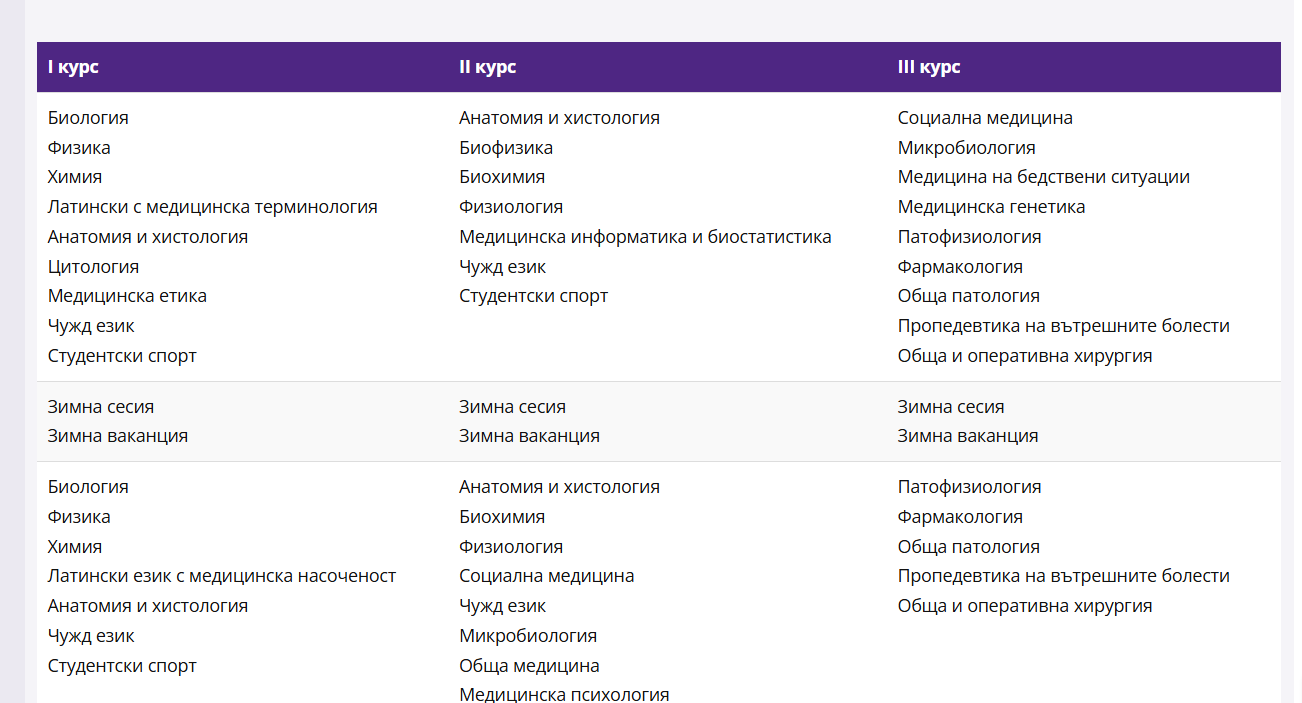
Task: Select "Медицинска информатика и биостатистика" entry
Action: [x=645, y=237]
